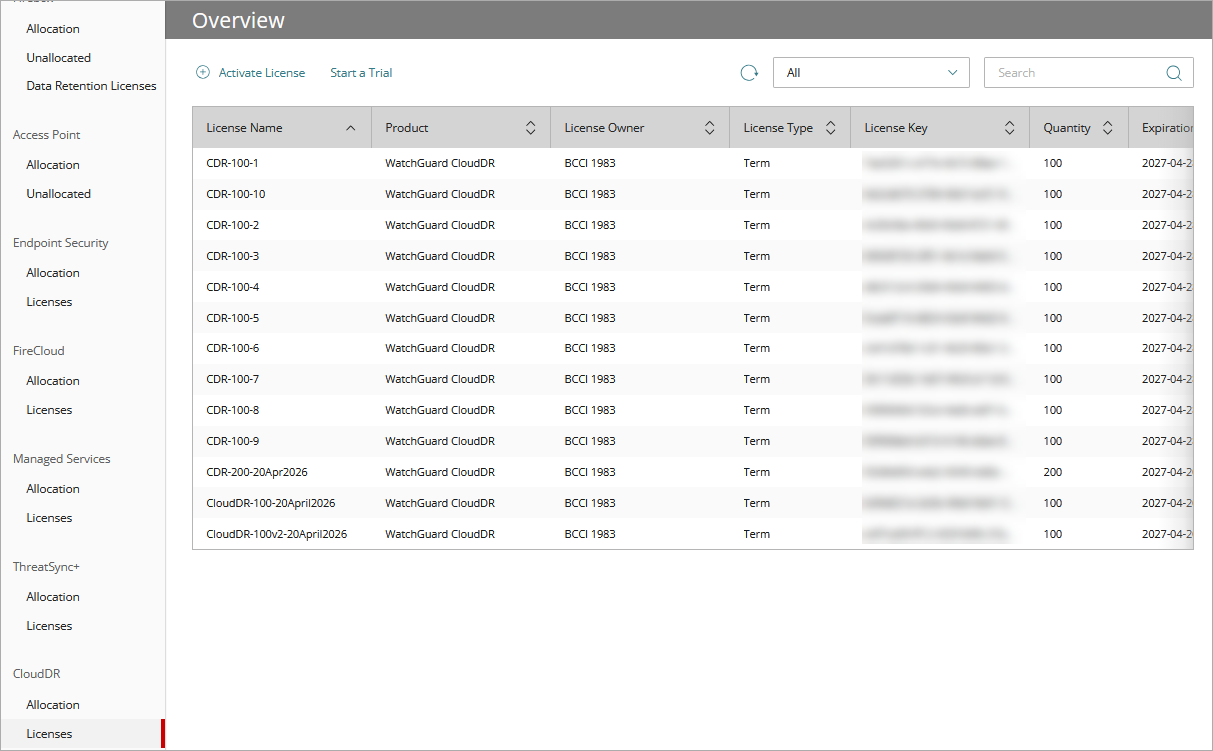1213x751 pixels.
Task: Click the Activate License link
Action: (262, 73)
